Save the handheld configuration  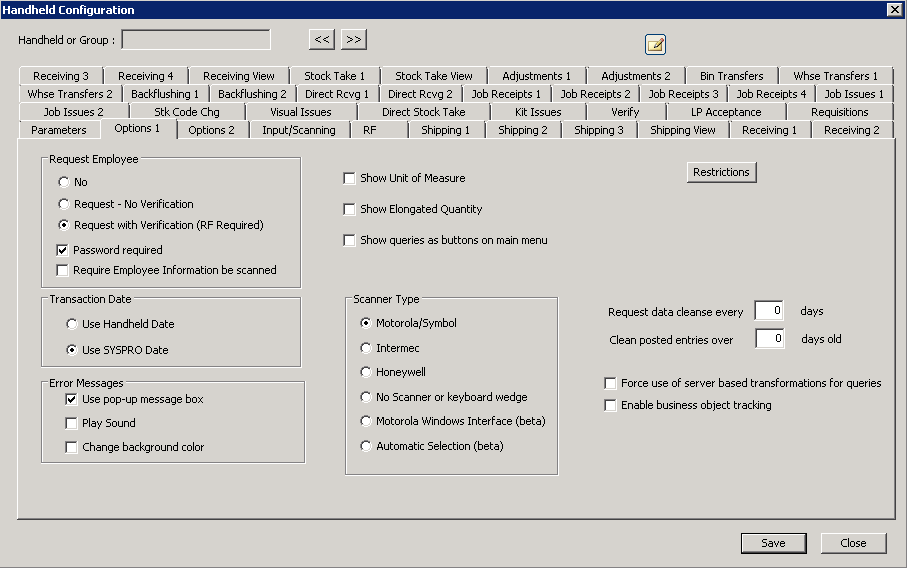pos(773,543)
